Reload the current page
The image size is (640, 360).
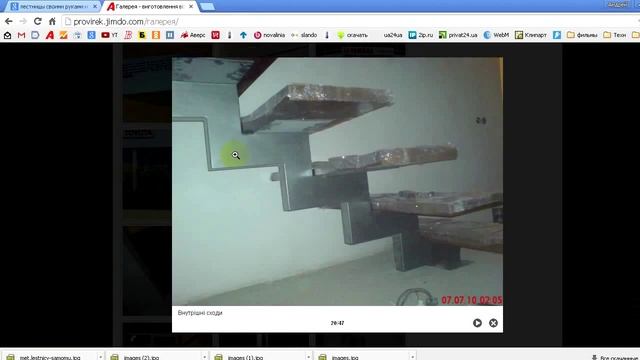38,21
